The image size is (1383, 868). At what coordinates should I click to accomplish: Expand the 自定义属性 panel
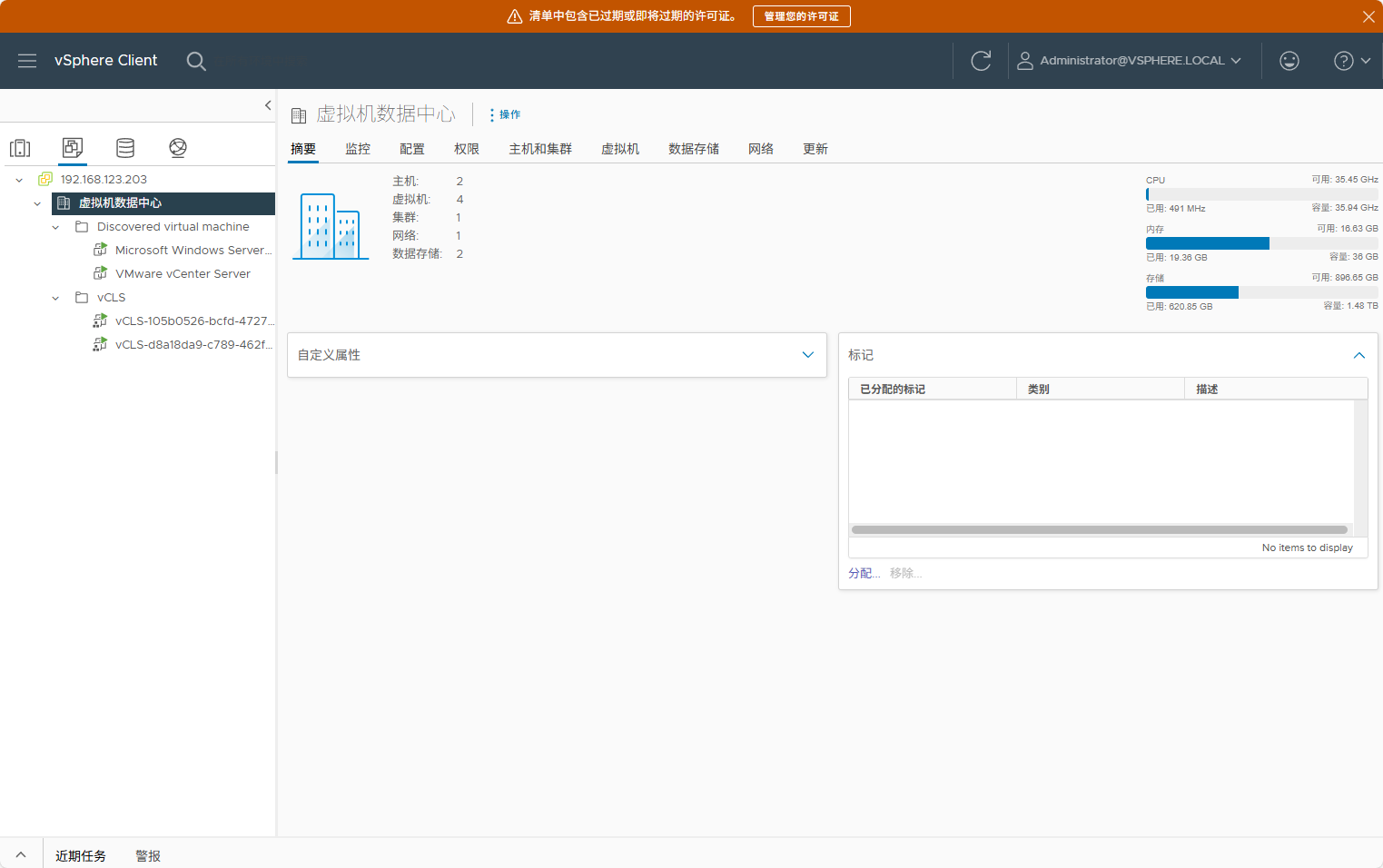pos(807,355)
